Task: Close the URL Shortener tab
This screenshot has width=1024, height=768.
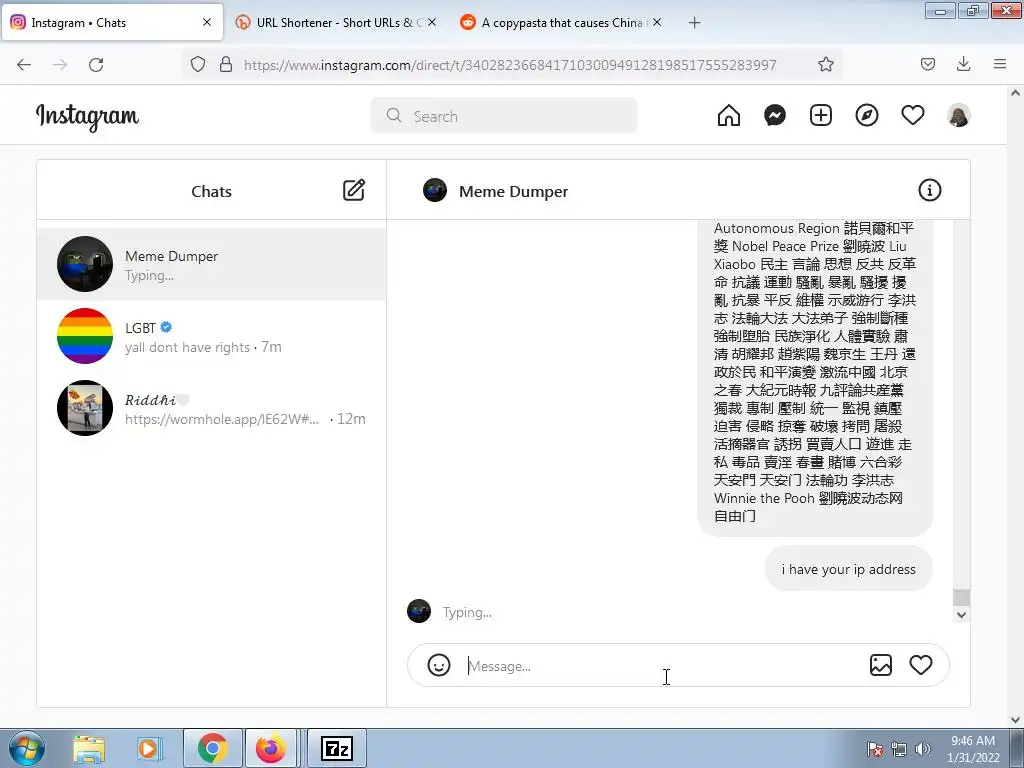Action: click(x=432, y=22)
